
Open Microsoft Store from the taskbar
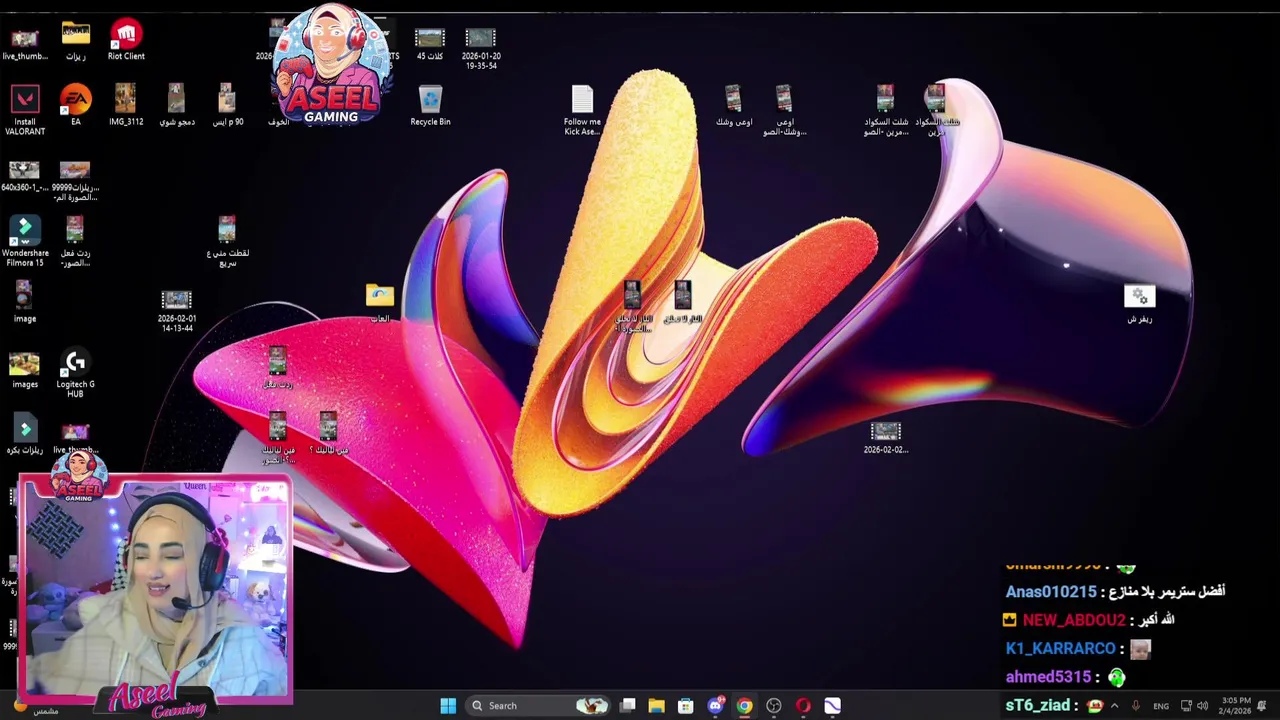[685, 706]
